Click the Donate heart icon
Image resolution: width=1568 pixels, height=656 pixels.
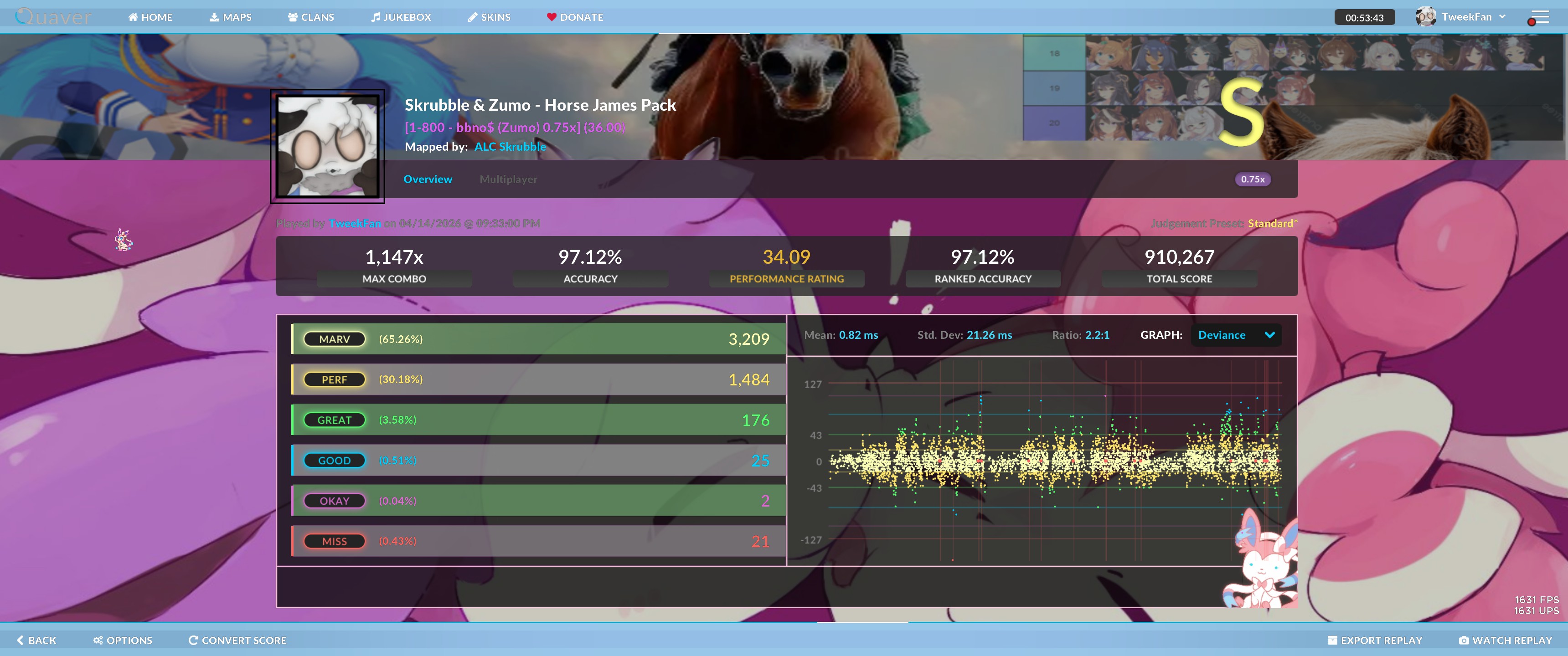[552, 17]
